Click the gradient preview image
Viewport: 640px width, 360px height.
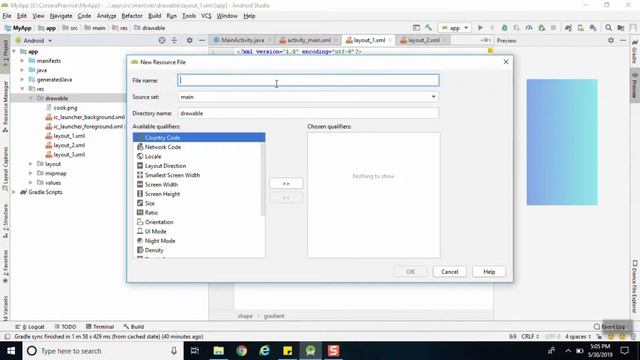tap(562, 142)
